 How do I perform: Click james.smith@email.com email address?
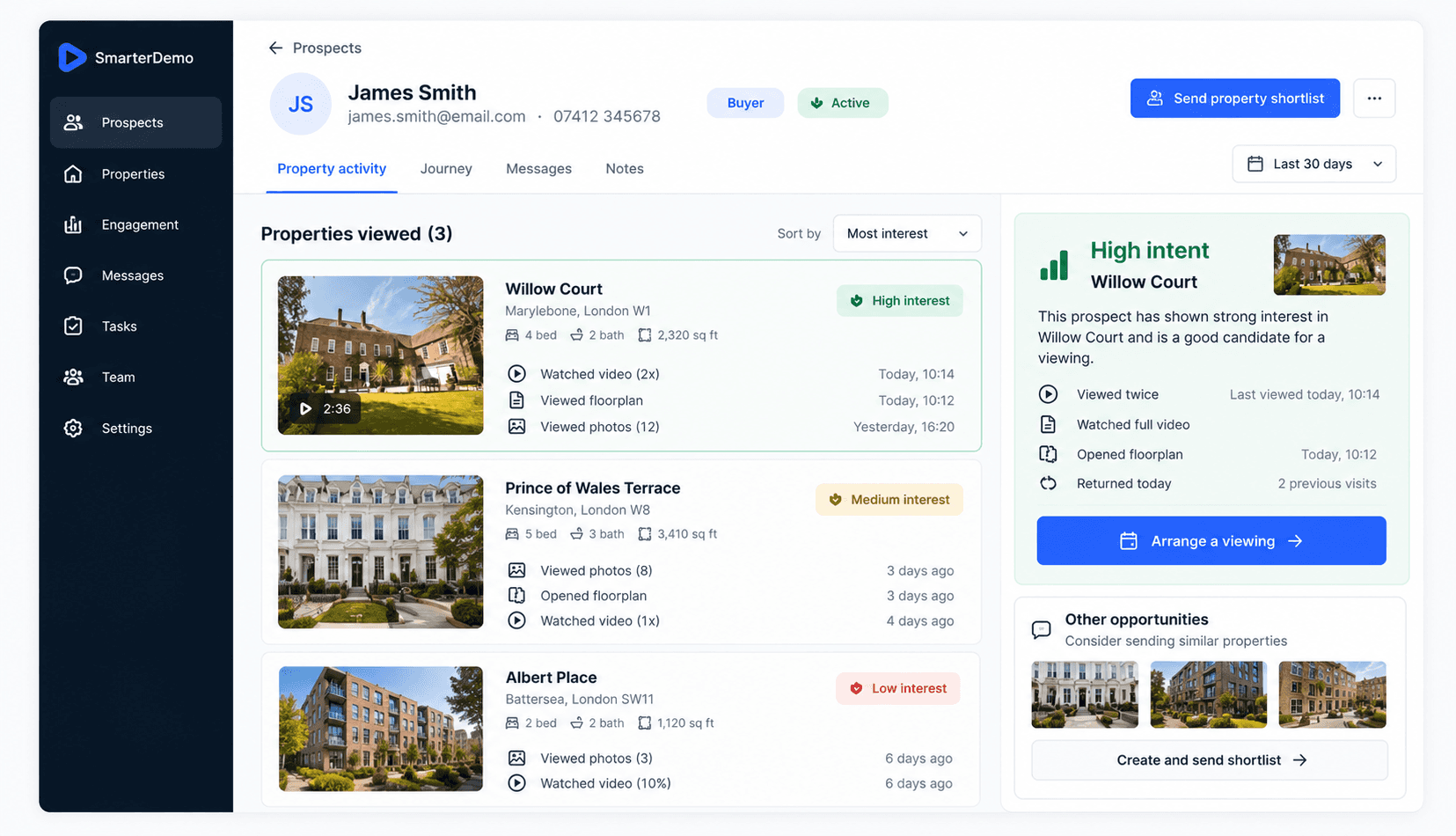coord(436,116)
